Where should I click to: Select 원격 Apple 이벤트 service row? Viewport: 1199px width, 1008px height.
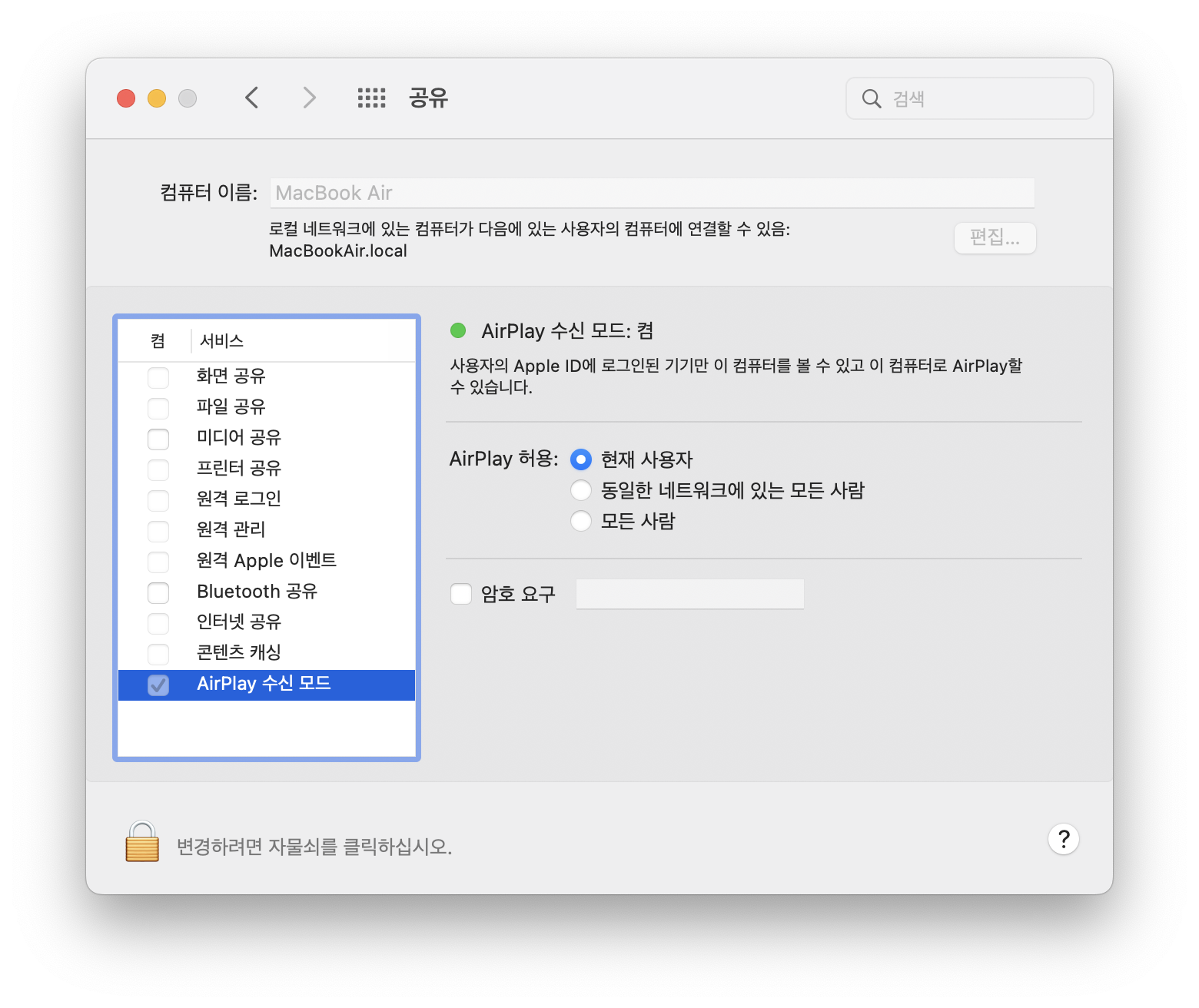coord(267,561)
